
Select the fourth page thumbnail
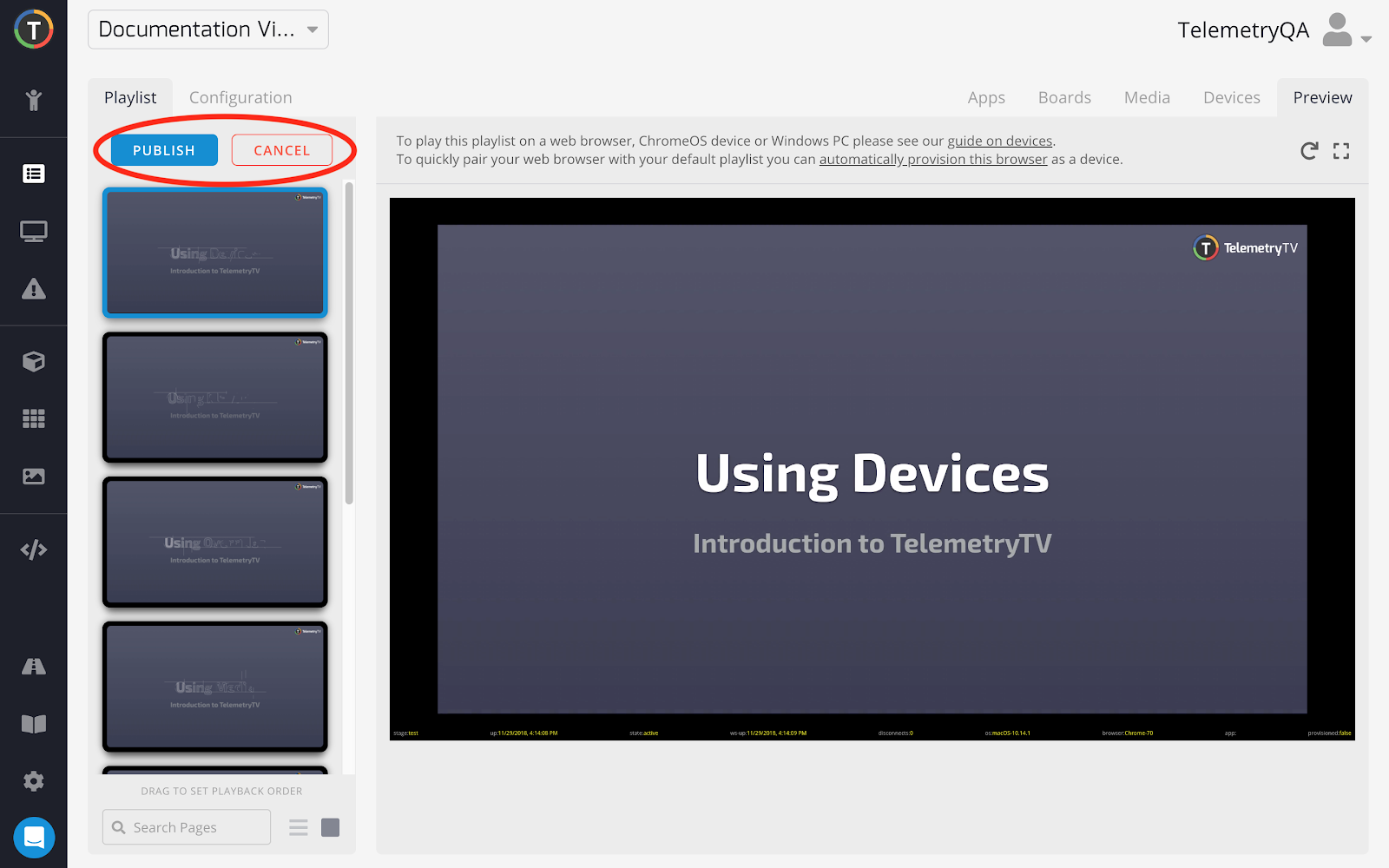[215, 687]
